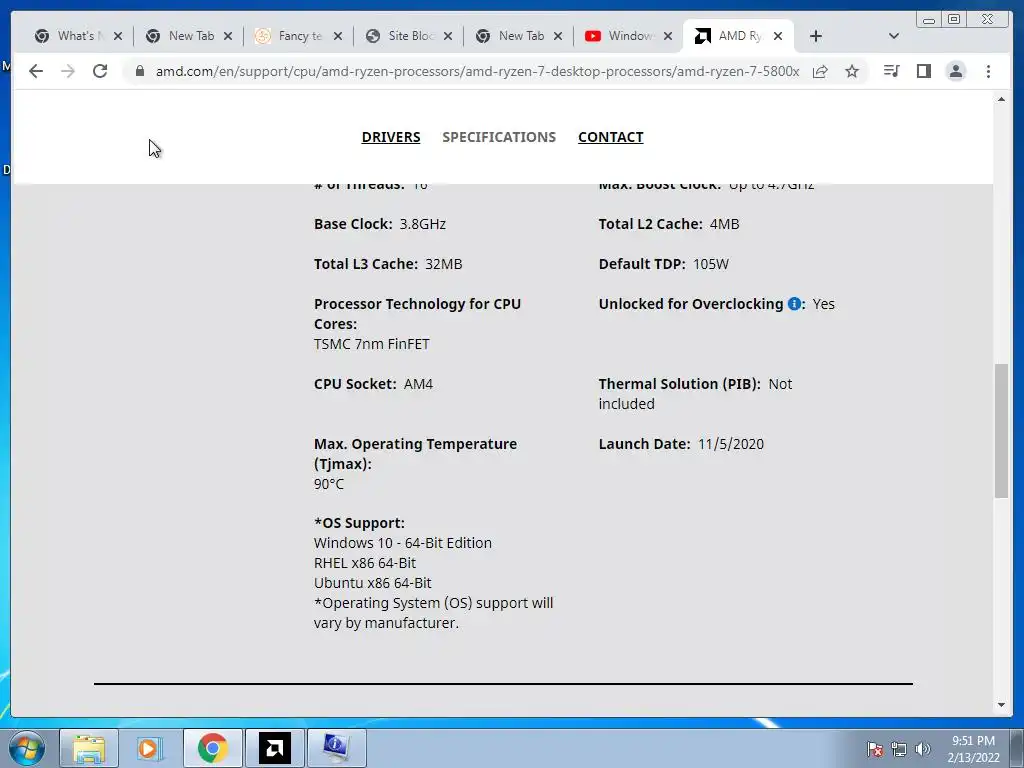Select the Ubuntu x86 64-Bit text
Image resolution: width=1024 pixels, height=768 pixels.
pyautogui.click(x=372, y=583)
